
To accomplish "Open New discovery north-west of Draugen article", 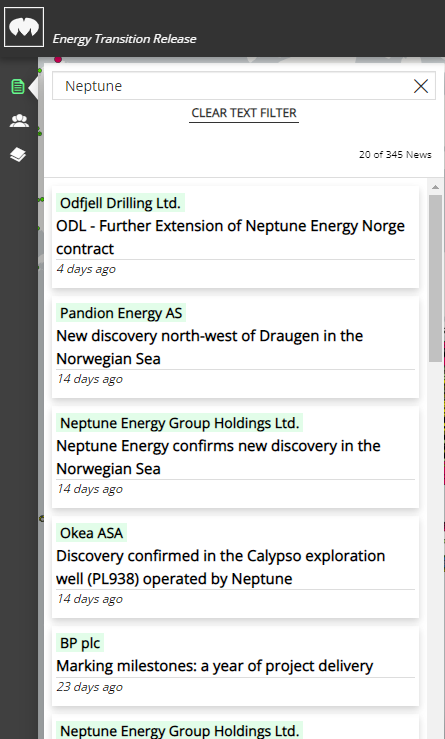I will pos(209,347).
